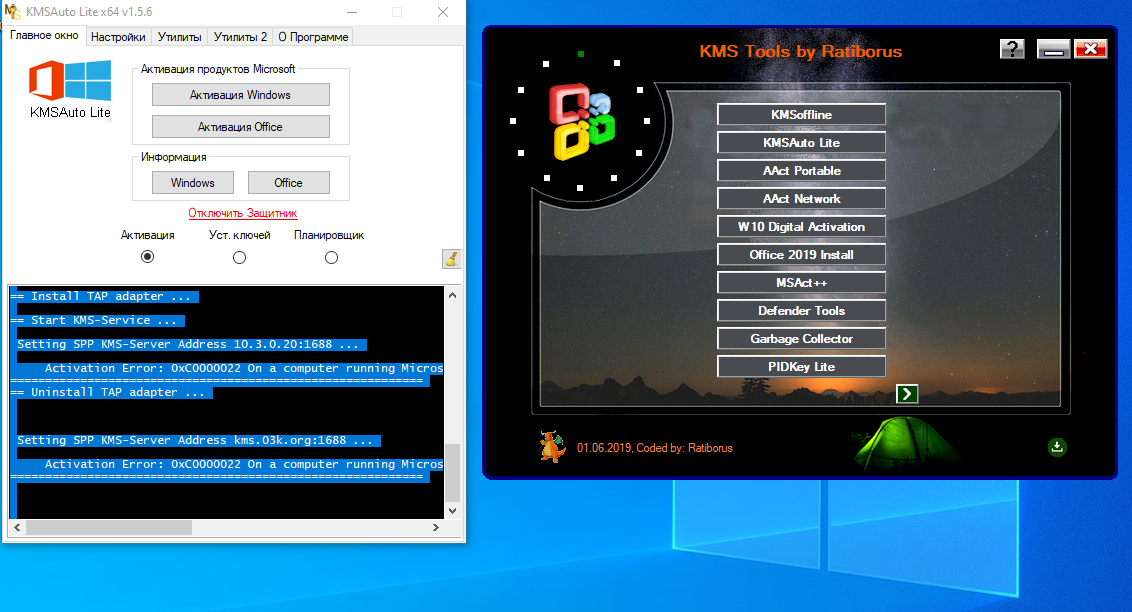The height and width of the screenshot is (612, 1132).
Task: Launch KMSAuto Lite from KMS Tools
Action: tap(801, 143)
